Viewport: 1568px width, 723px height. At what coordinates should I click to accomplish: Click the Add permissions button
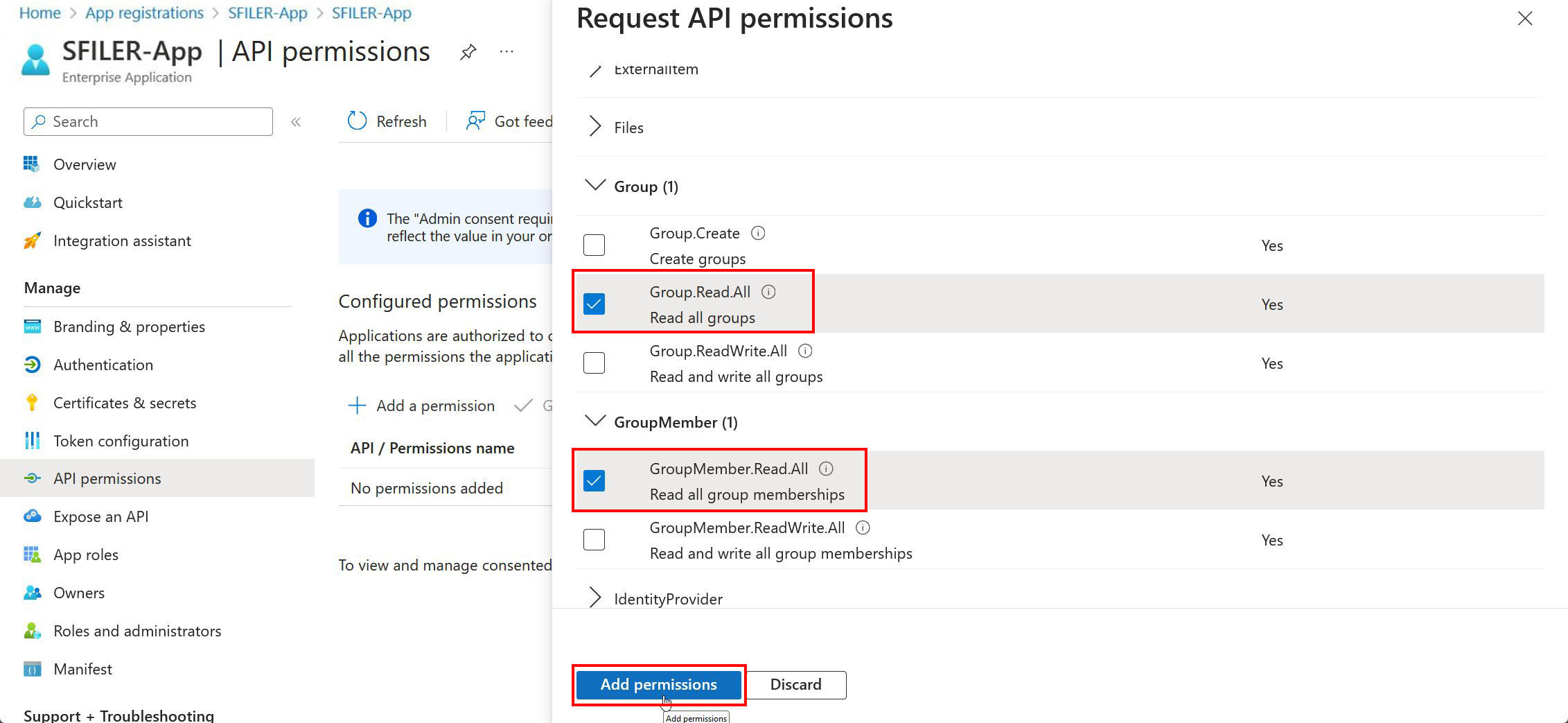pos(658,685)
